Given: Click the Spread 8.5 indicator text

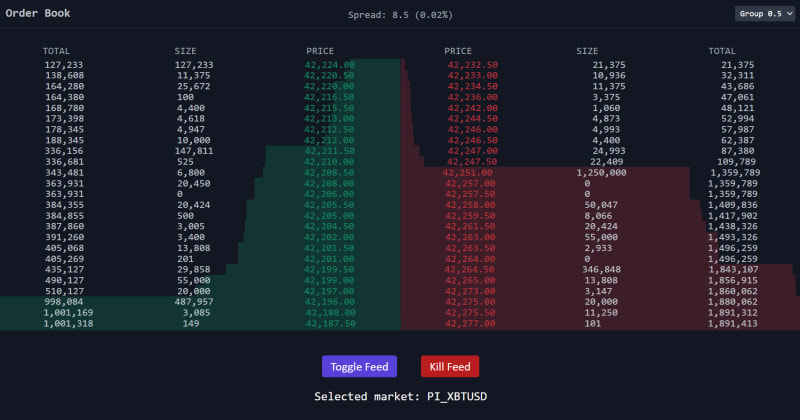Looking at the screenshot, I should click(399, 15).
